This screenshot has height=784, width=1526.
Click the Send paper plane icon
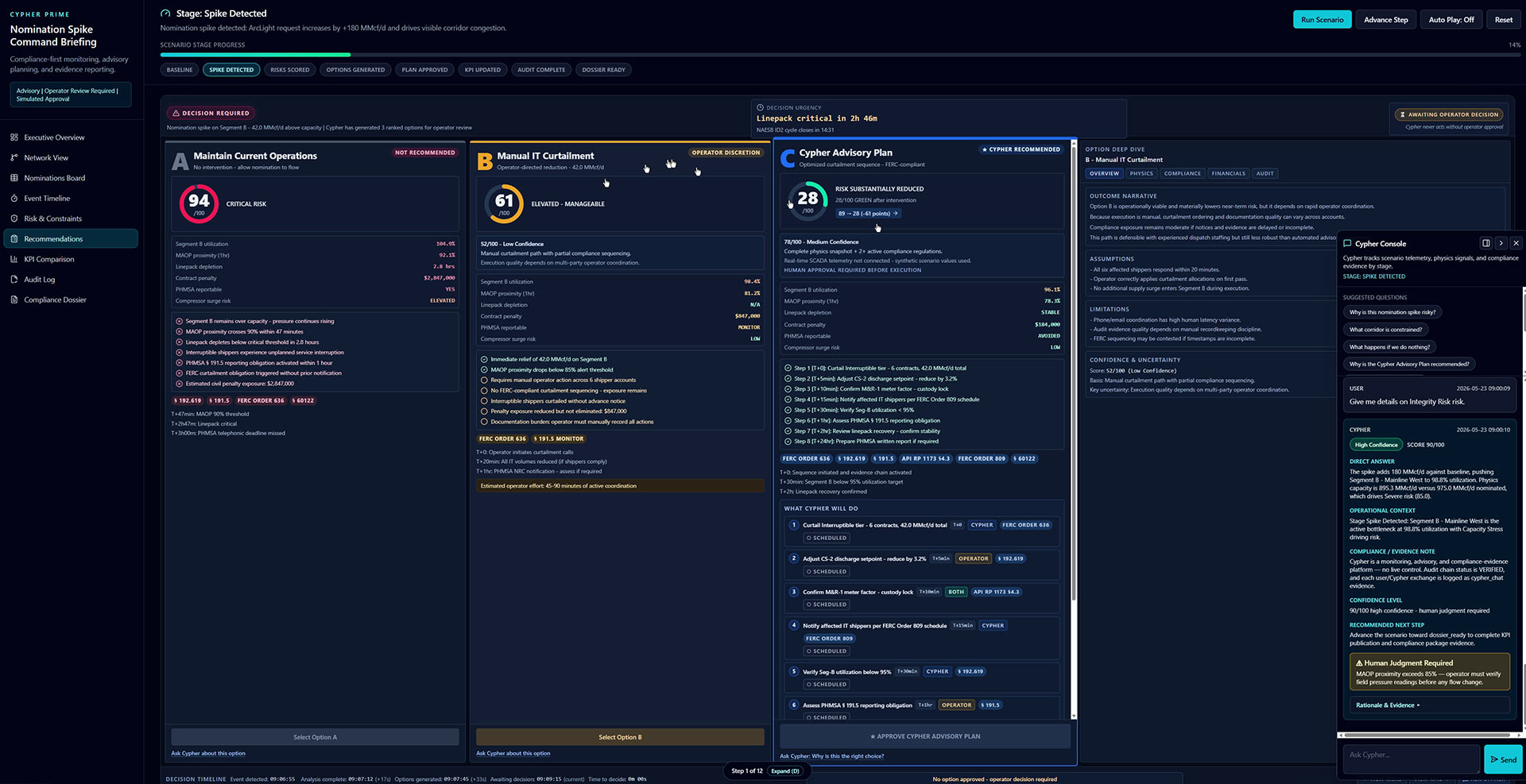pos(1494,759)
